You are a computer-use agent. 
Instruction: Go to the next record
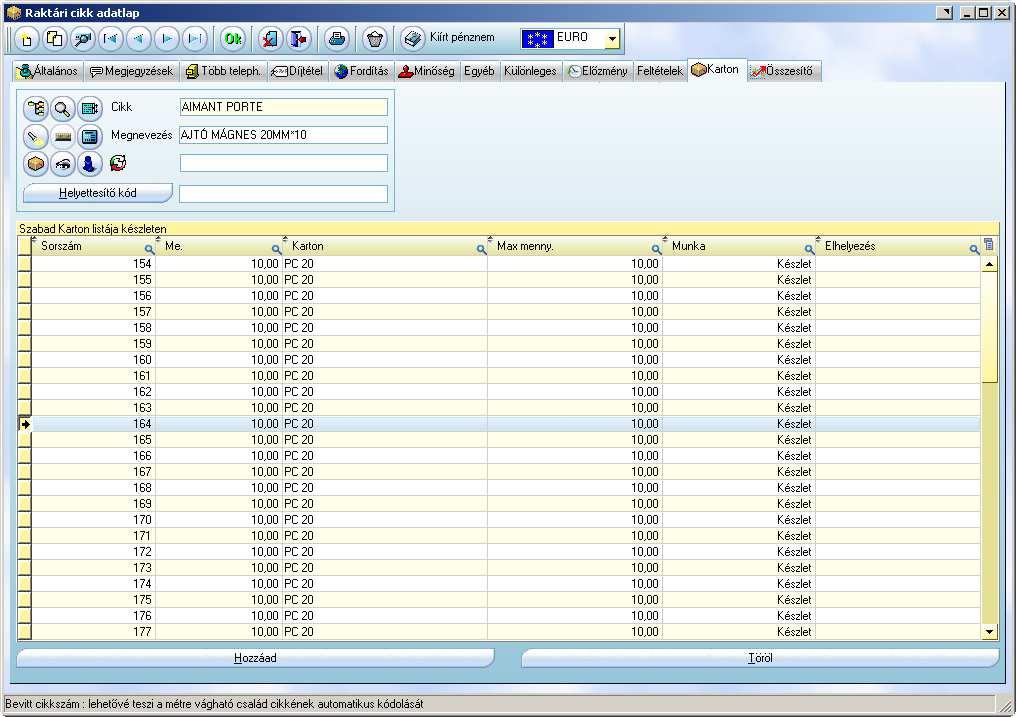[x=167, y=40]
